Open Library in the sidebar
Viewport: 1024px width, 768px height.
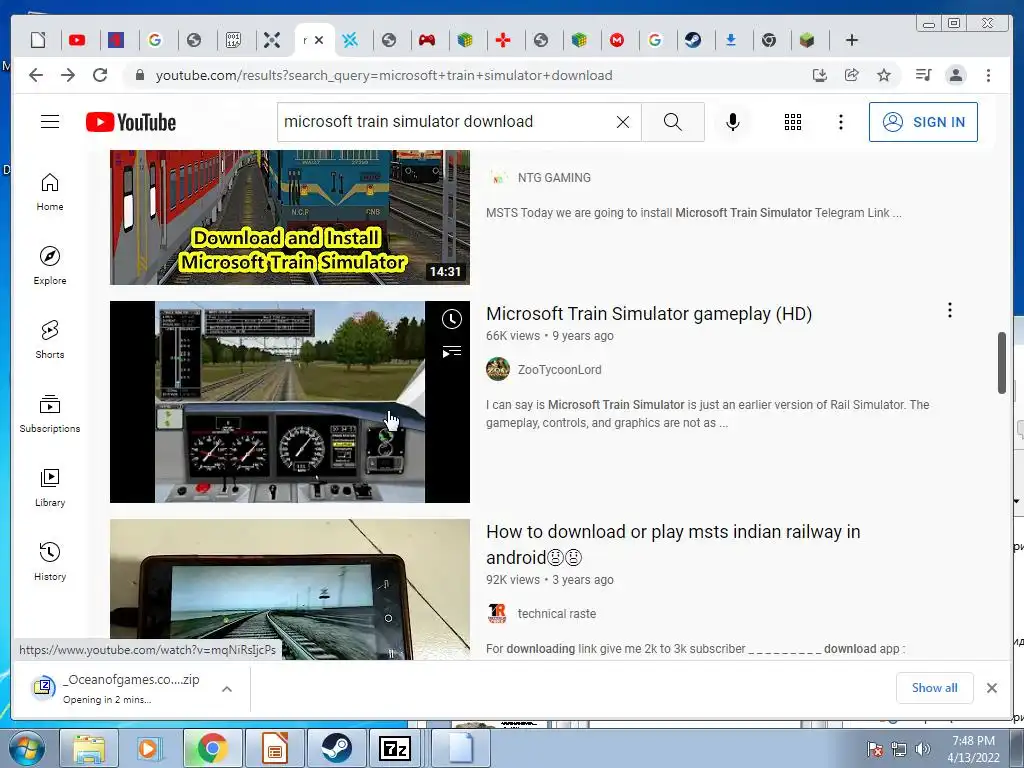click(x=50, y=488)
